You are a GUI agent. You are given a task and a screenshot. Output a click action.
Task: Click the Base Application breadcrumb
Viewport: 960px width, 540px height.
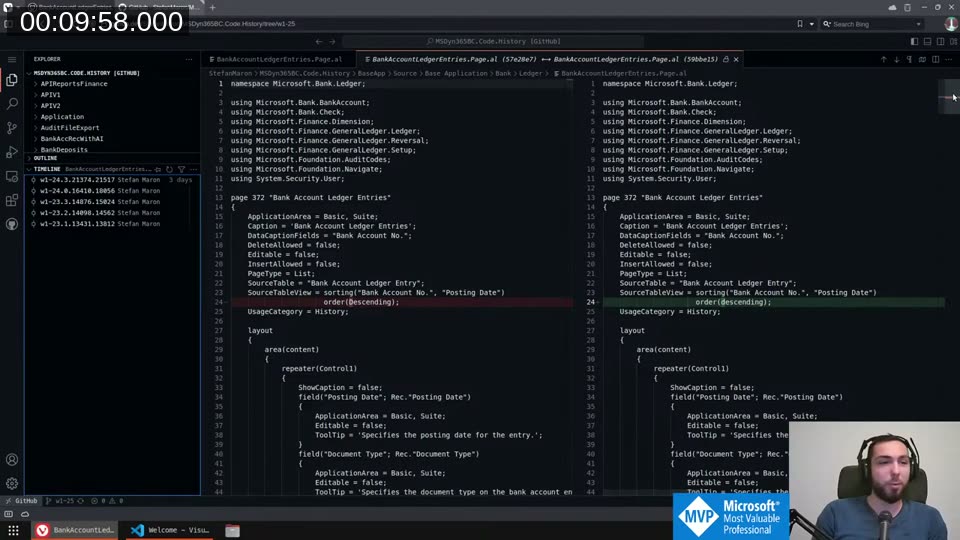[x=456, y=73]
